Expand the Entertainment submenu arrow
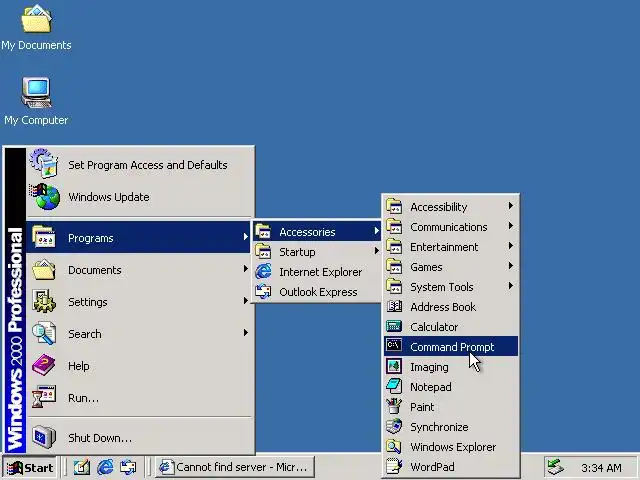 pyautogui.click(x=511, y=246)
